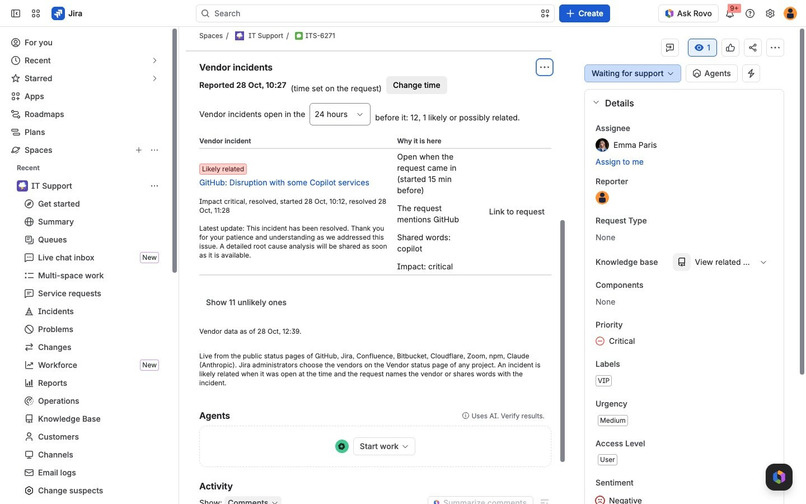Image resolution: width=806 pixels, height=504 pixels.
Task: Expand the Recent menu chevron
Action: click(154, 61)
